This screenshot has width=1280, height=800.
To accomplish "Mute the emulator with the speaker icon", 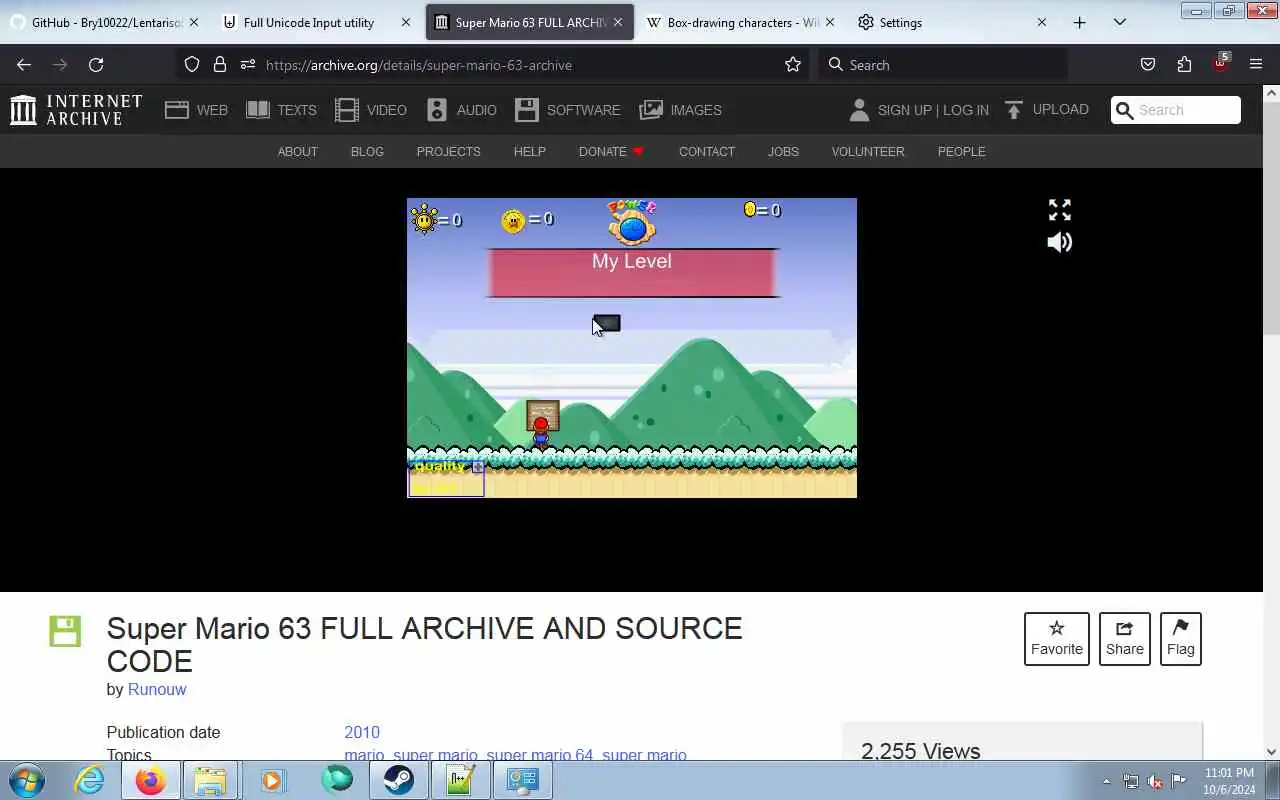I will click(x=1060, y=242).
